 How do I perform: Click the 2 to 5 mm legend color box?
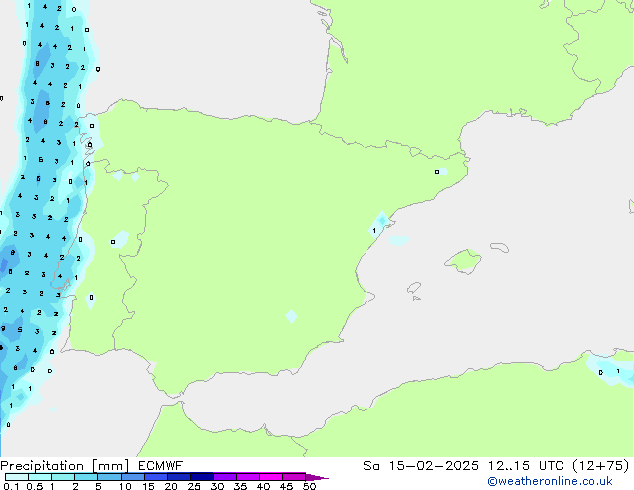(86, 477)
